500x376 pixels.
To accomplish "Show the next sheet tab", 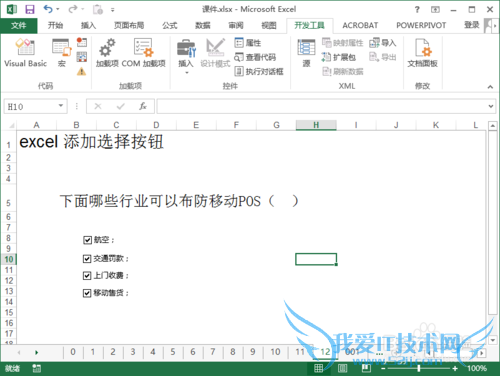I will coord(36,352).
